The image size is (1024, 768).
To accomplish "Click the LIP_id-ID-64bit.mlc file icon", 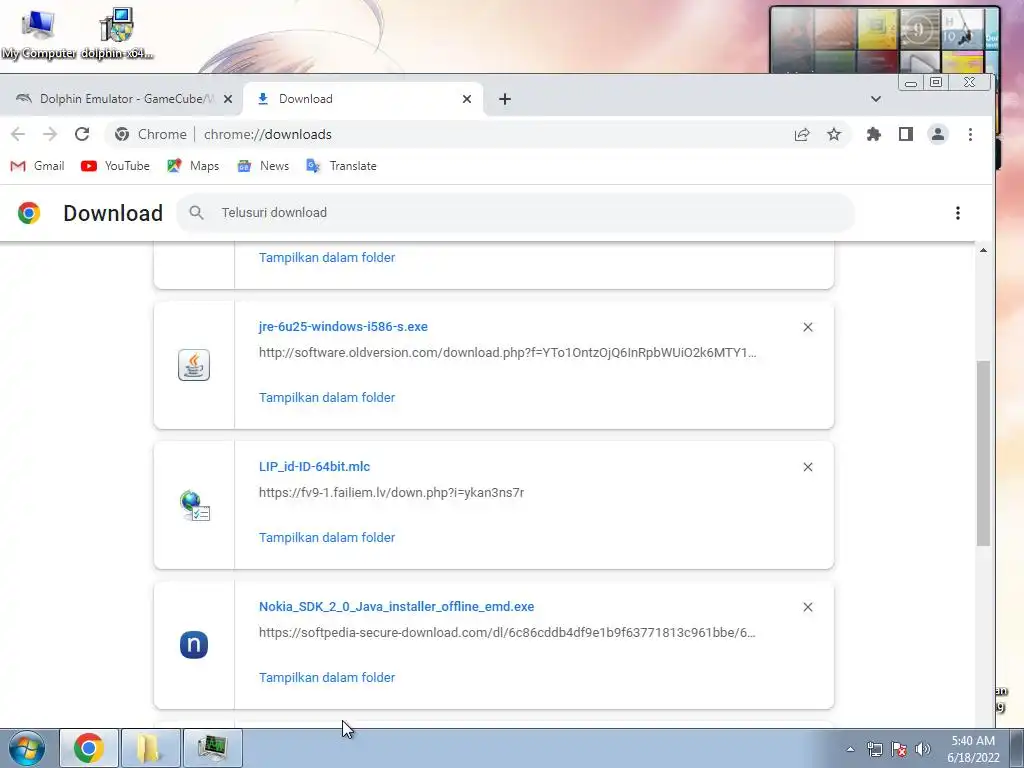I will pos(194,505).
